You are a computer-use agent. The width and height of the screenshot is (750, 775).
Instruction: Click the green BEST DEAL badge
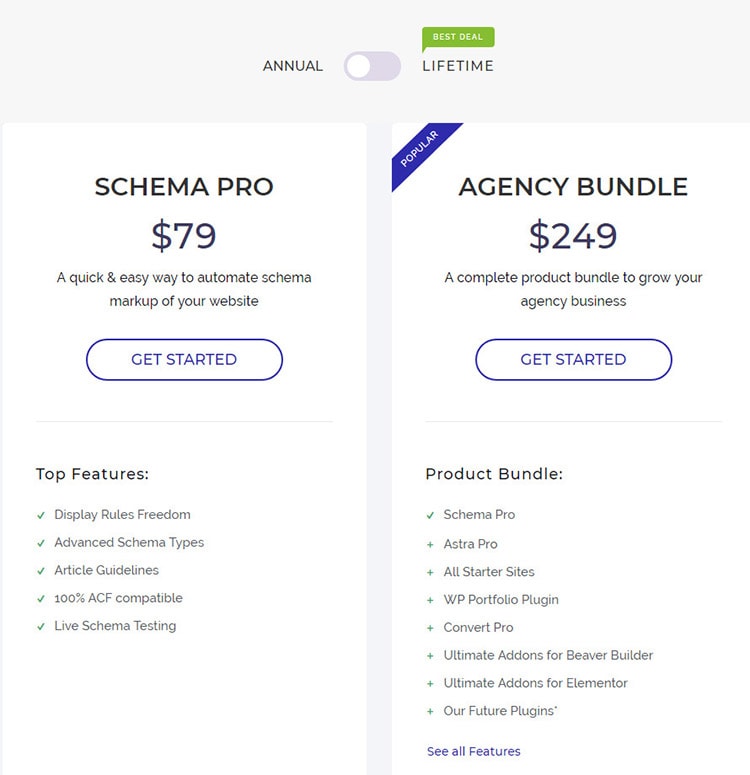coord(458,37)
